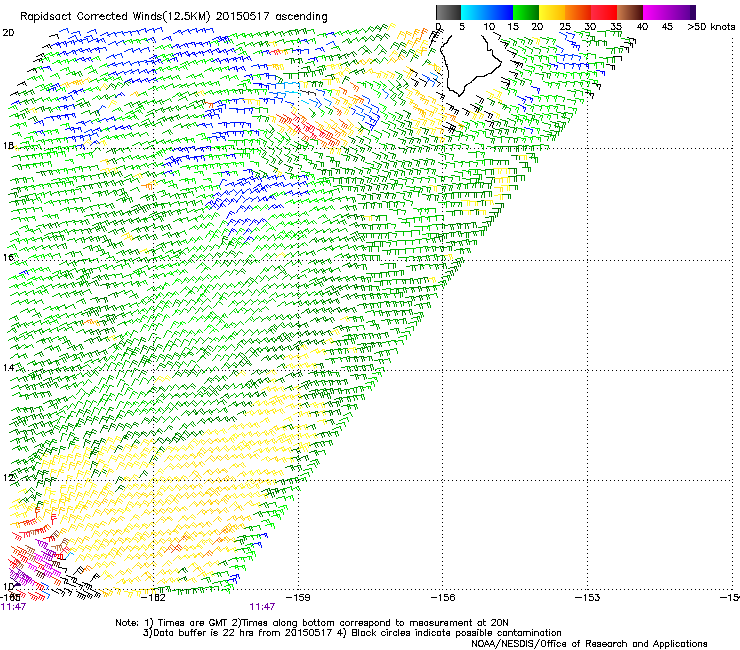Click the '12' latitude axis label

(8, 478)
